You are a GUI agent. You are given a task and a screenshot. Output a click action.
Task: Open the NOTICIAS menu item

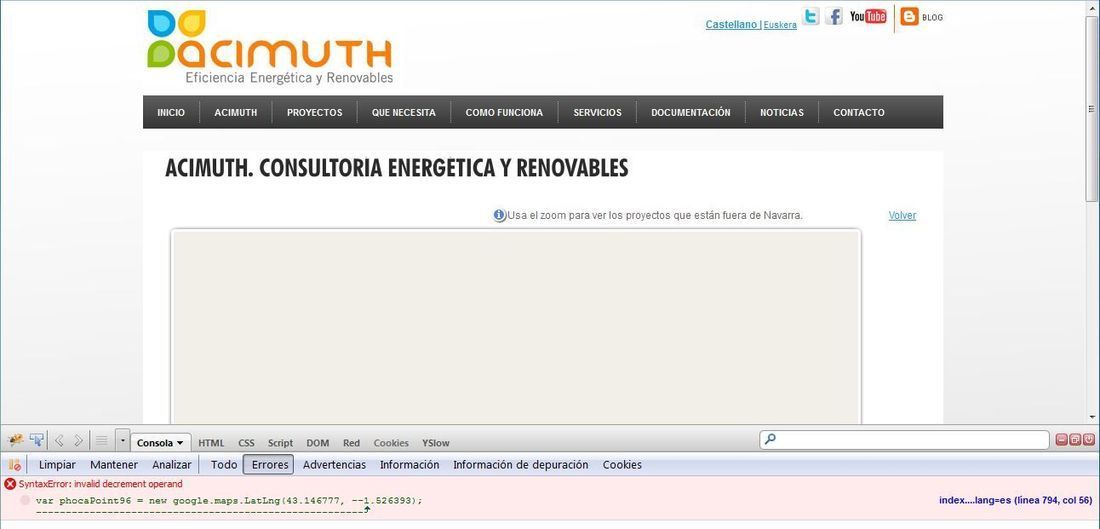click(782, 112)
